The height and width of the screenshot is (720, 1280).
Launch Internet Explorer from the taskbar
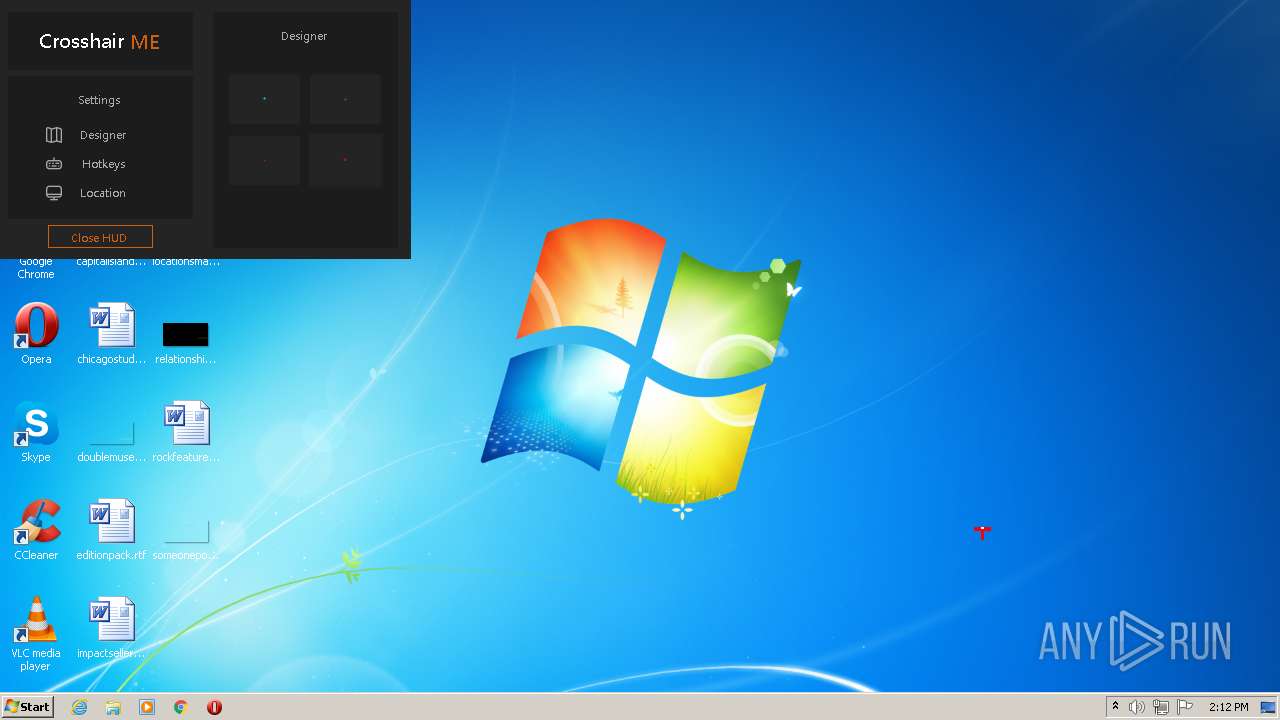click(80, 707)
